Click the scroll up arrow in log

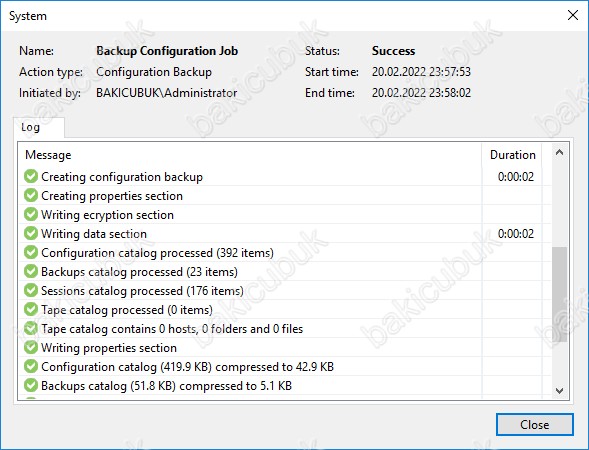point(559,152)
